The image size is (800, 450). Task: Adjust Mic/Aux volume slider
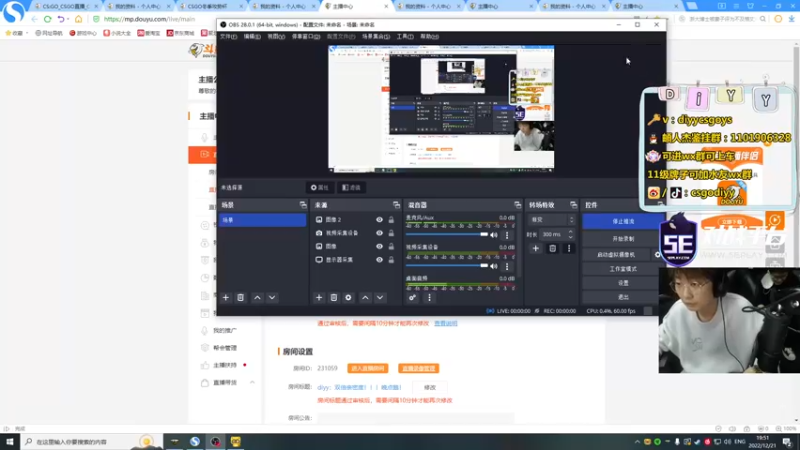tap(447, 235)
